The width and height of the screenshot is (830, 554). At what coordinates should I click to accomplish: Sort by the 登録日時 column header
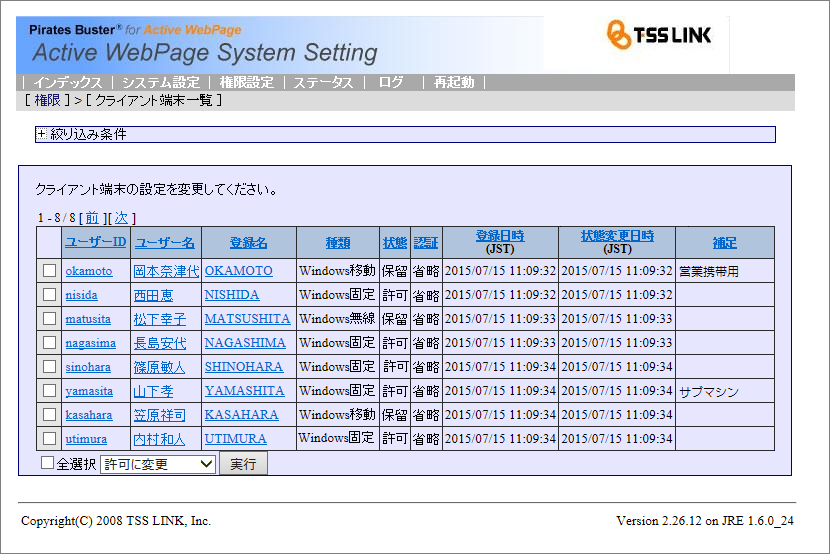tap(499, 236)
